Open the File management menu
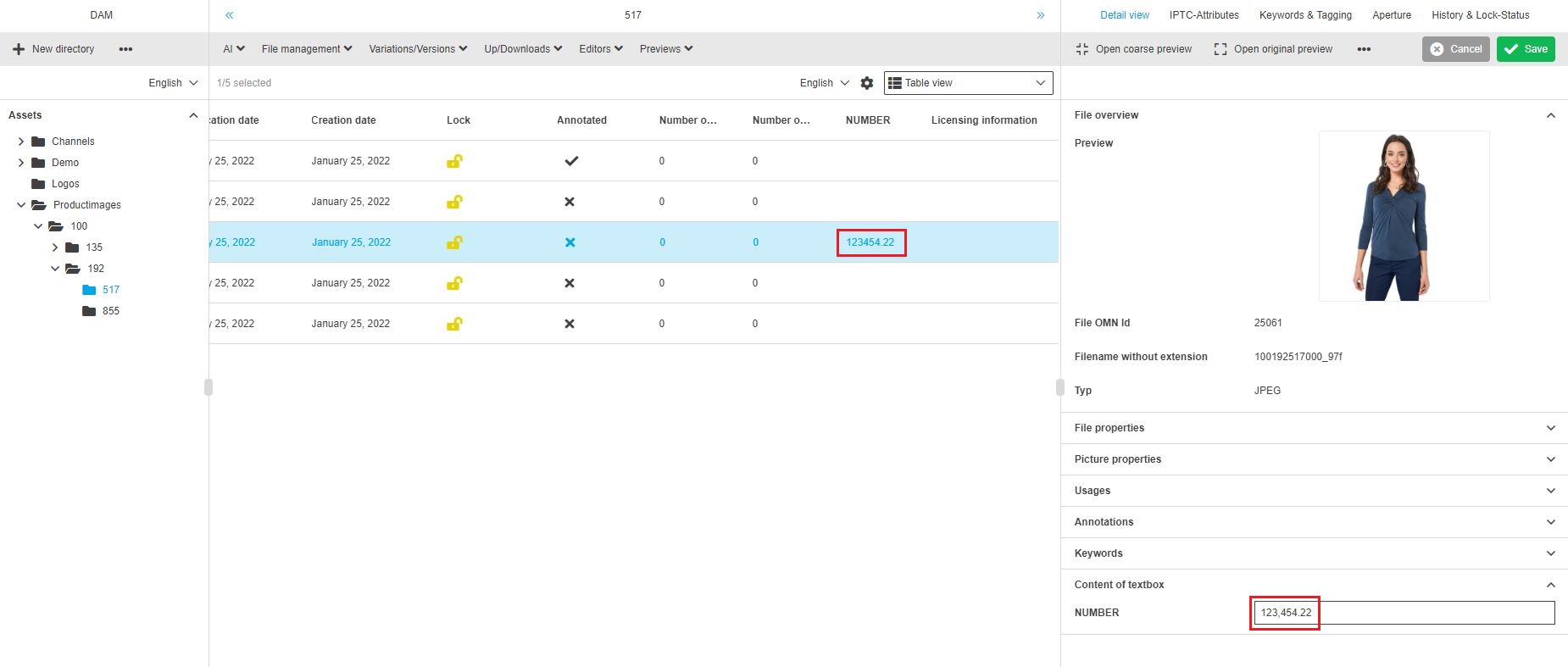Image resolution: width=1568 pixels, height=667 pixels. coord(306,49)
